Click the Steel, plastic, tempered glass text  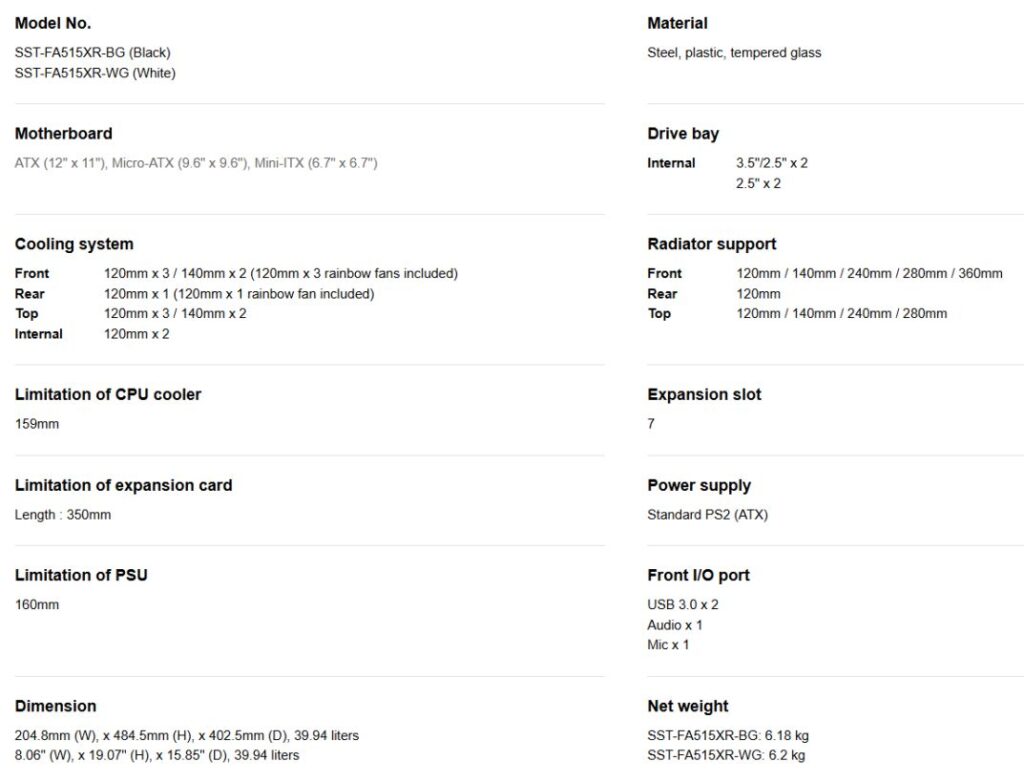point(734,53)
